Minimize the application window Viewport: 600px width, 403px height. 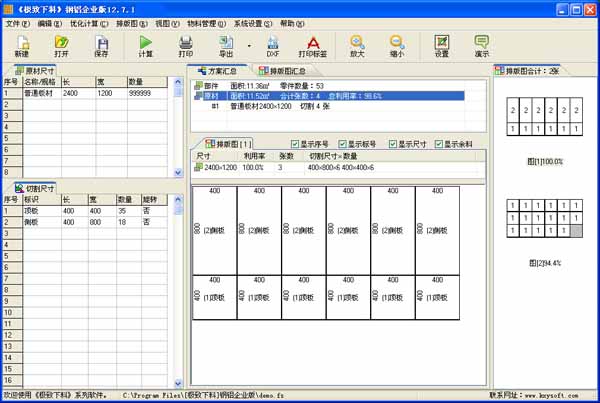[x=562, y=10]
